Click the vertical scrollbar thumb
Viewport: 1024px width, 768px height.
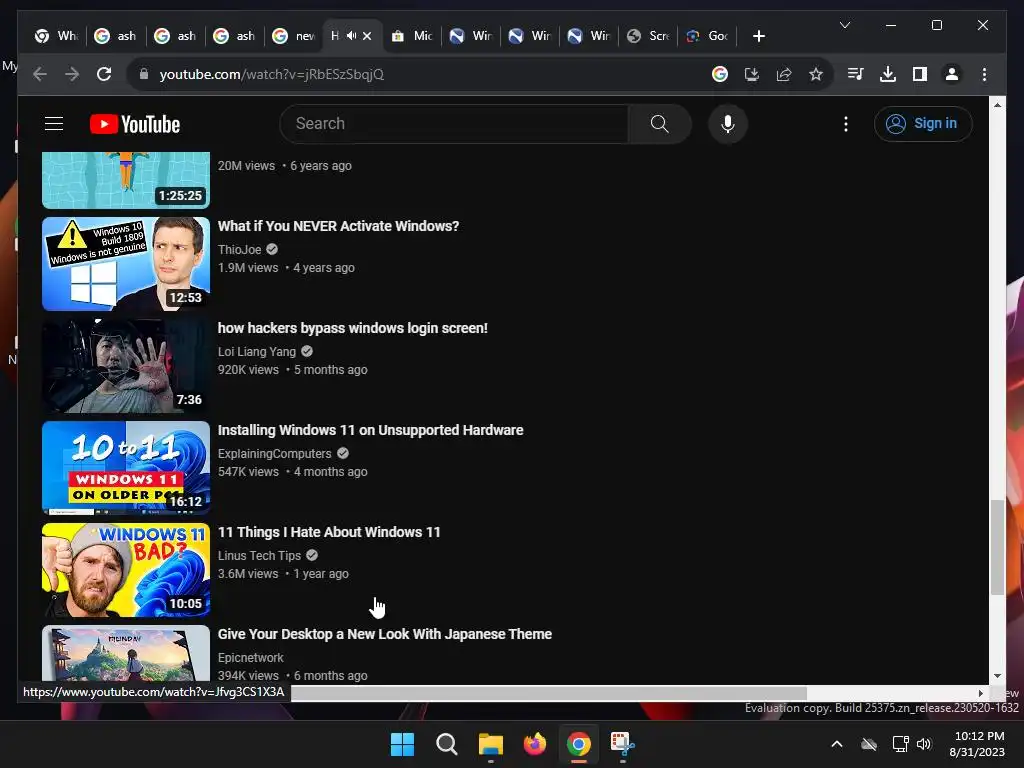pos(997,547)
